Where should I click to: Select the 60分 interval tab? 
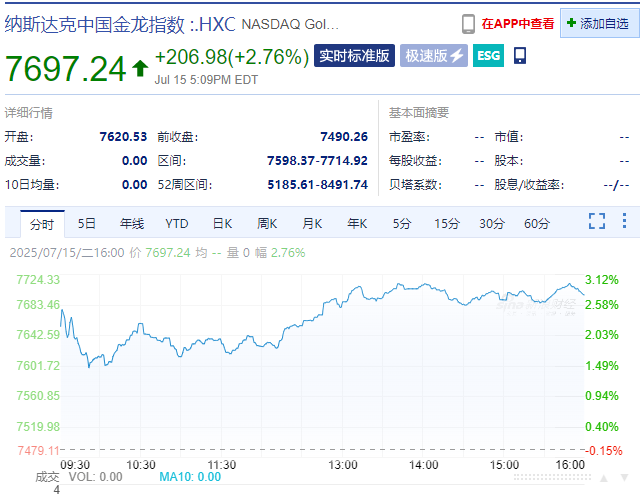537,223
